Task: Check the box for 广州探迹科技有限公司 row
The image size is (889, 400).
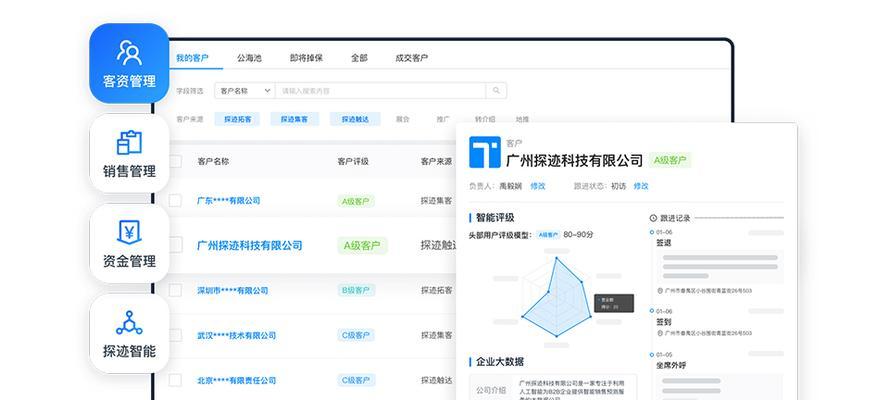Action: click(175, 245)
